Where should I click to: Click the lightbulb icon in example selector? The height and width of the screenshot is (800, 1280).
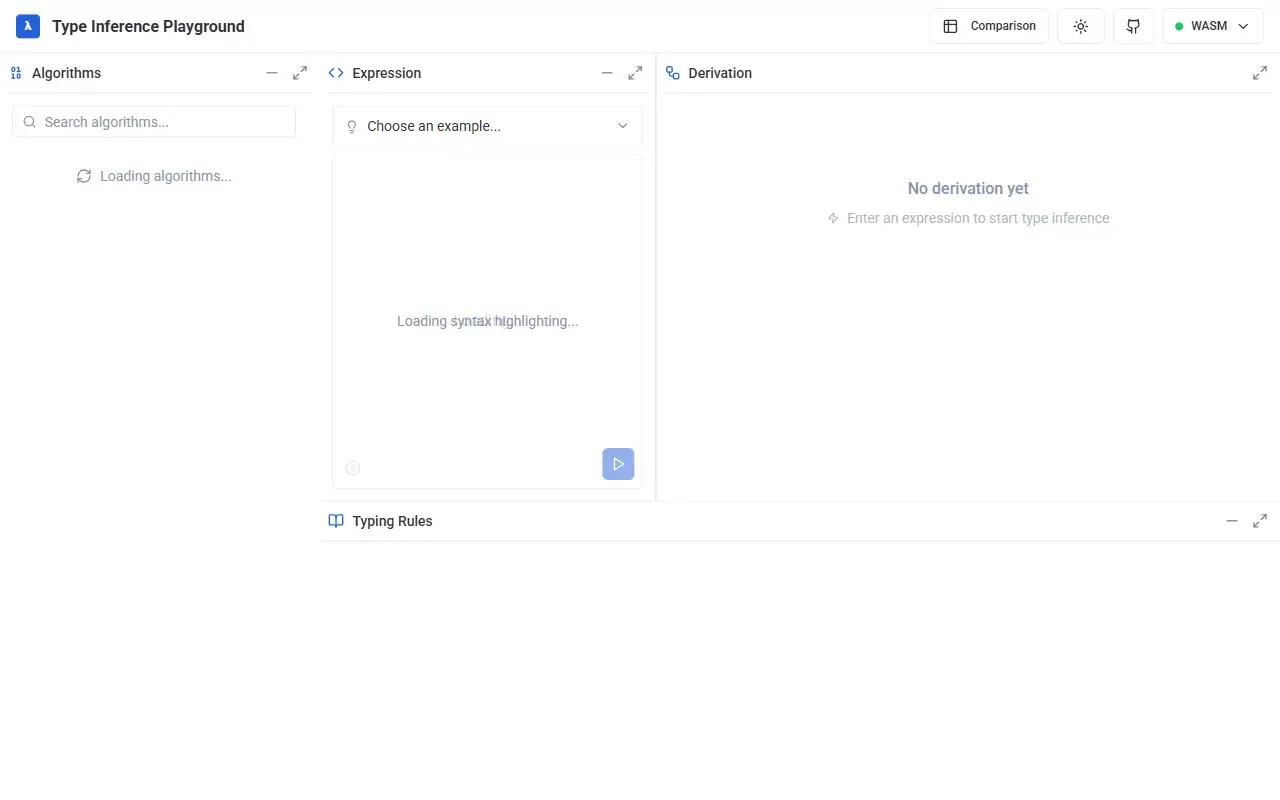tap(352, 126)
